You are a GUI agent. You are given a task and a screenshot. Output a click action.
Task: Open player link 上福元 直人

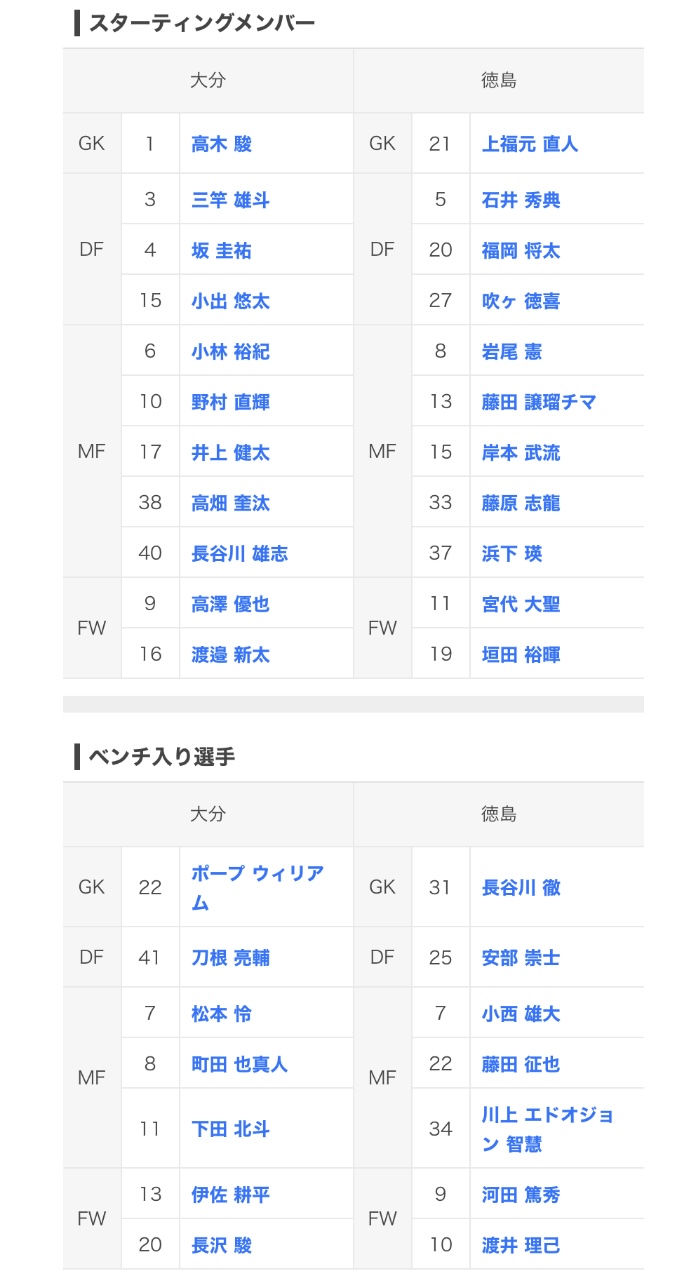[530, 144]
